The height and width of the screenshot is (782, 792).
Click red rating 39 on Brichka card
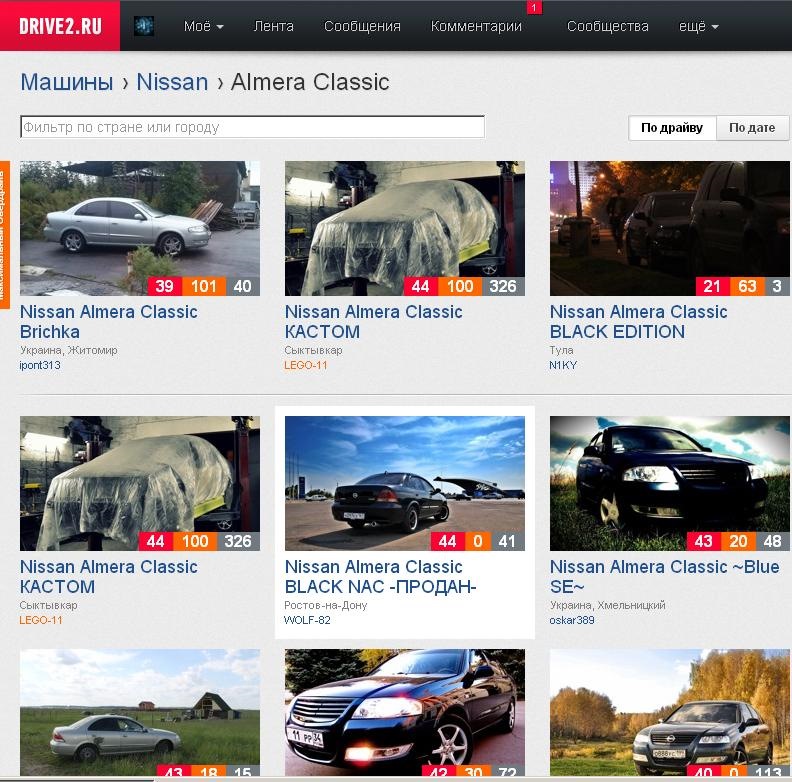pyautogui.click(x=165, y=286)
